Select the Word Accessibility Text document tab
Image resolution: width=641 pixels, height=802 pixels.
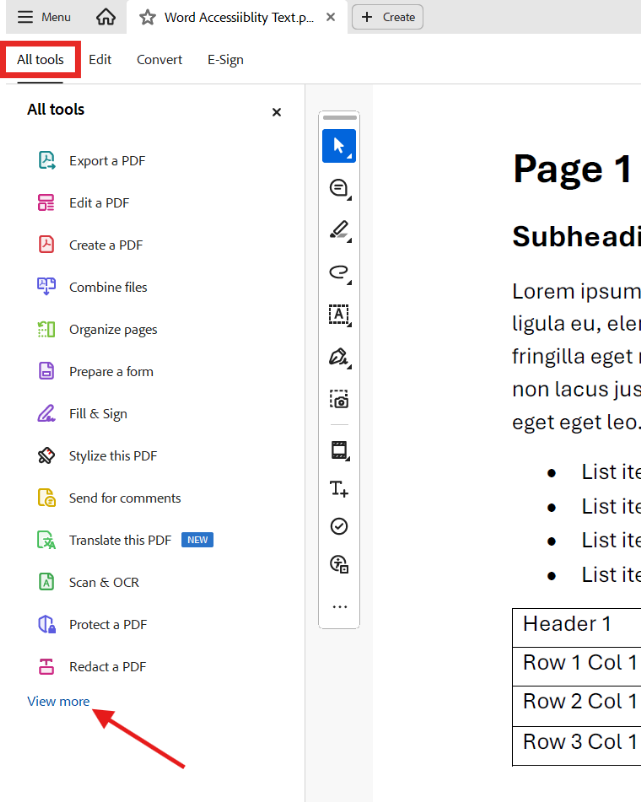tap(239, 17)
